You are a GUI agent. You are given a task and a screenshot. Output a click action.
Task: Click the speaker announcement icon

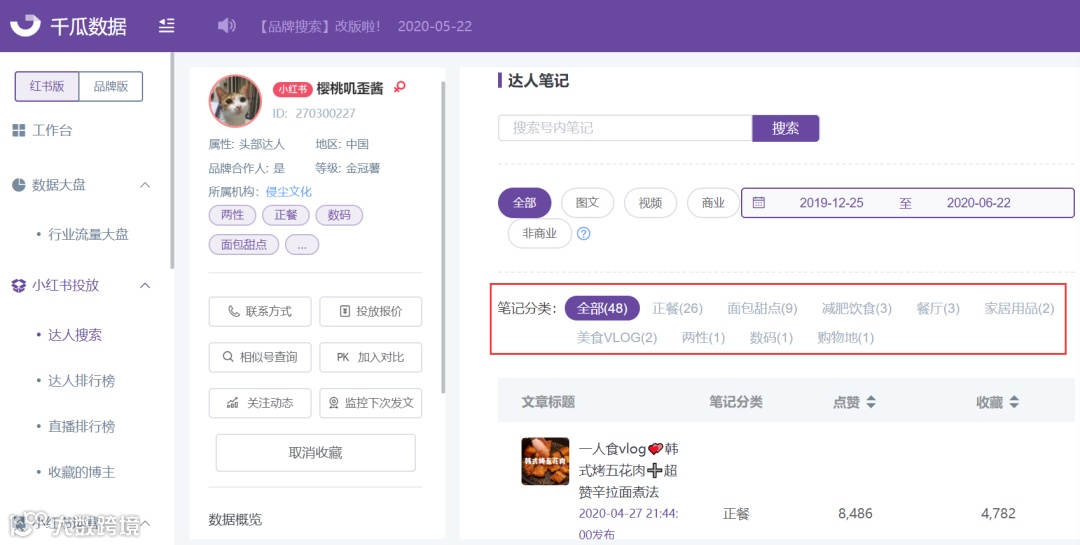(x=227, y=26)
